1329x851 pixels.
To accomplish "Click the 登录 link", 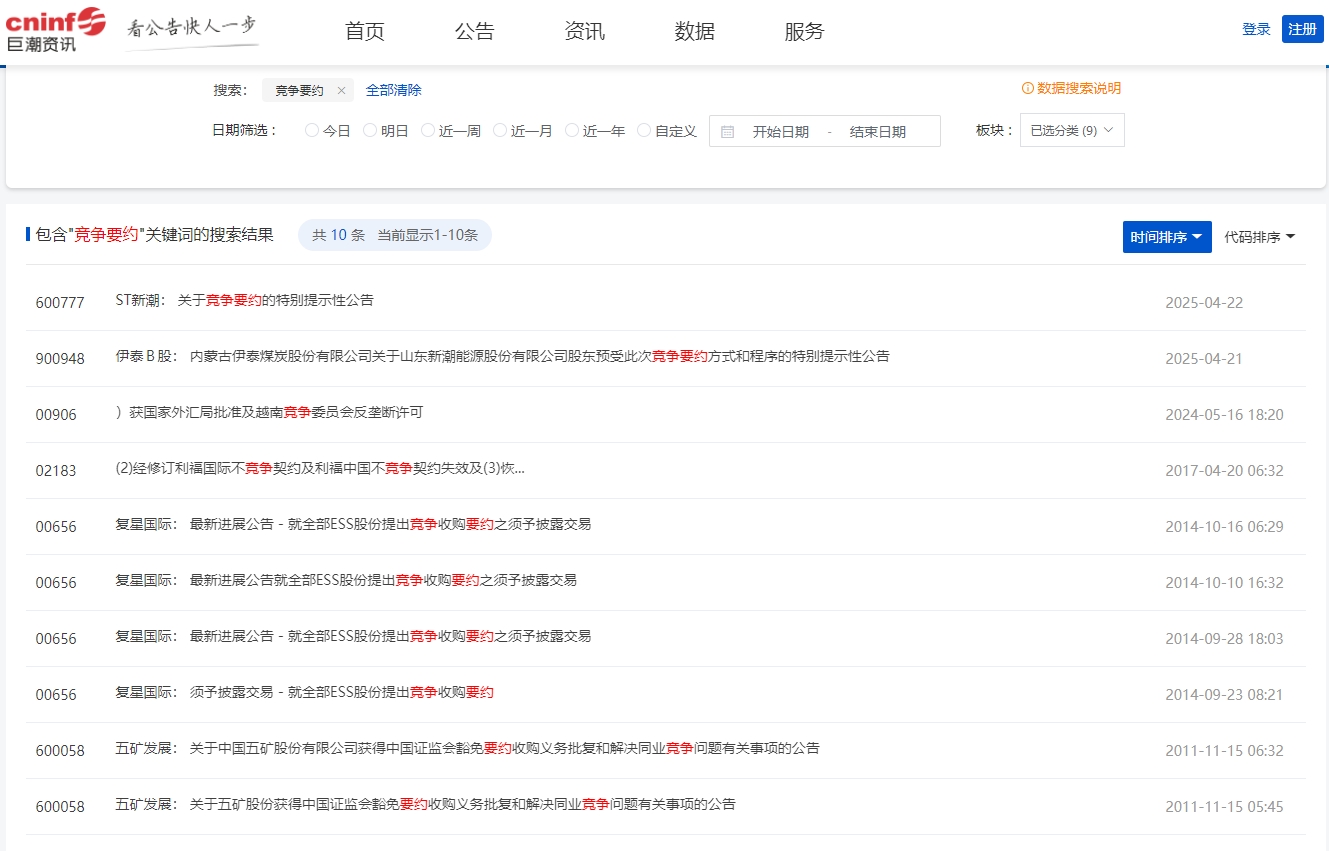I will coord(1256,29).
